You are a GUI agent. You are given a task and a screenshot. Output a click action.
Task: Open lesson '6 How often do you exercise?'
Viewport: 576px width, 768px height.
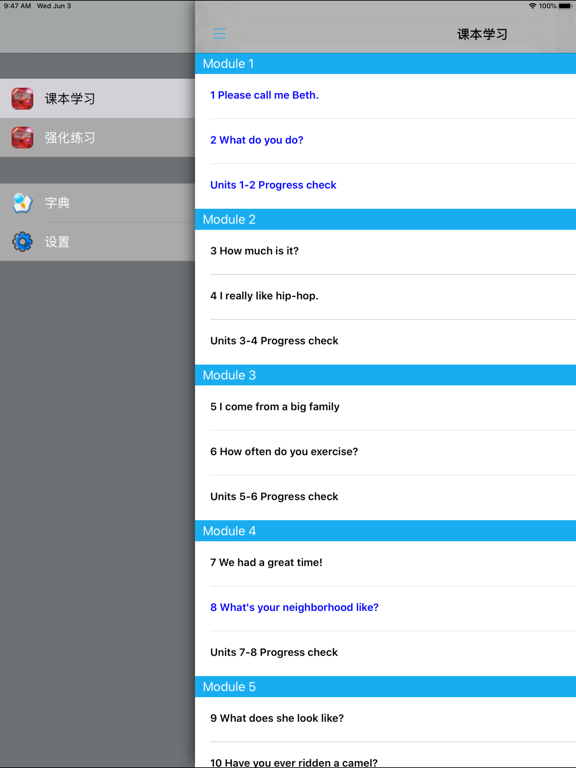[385, 453]
